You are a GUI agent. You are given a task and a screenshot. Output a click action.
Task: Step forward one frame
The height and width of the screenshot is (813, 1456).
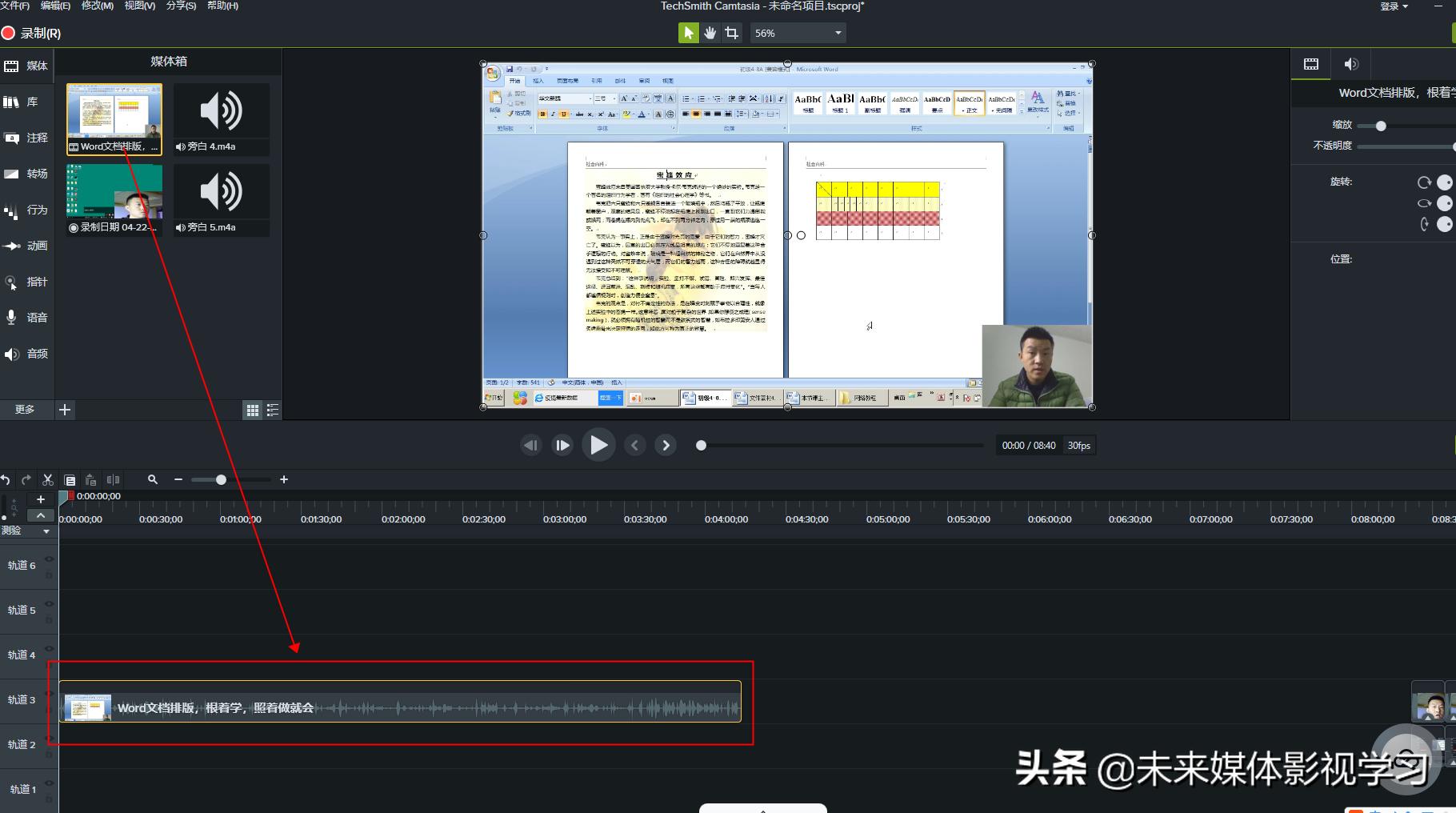tap(562, 445)
